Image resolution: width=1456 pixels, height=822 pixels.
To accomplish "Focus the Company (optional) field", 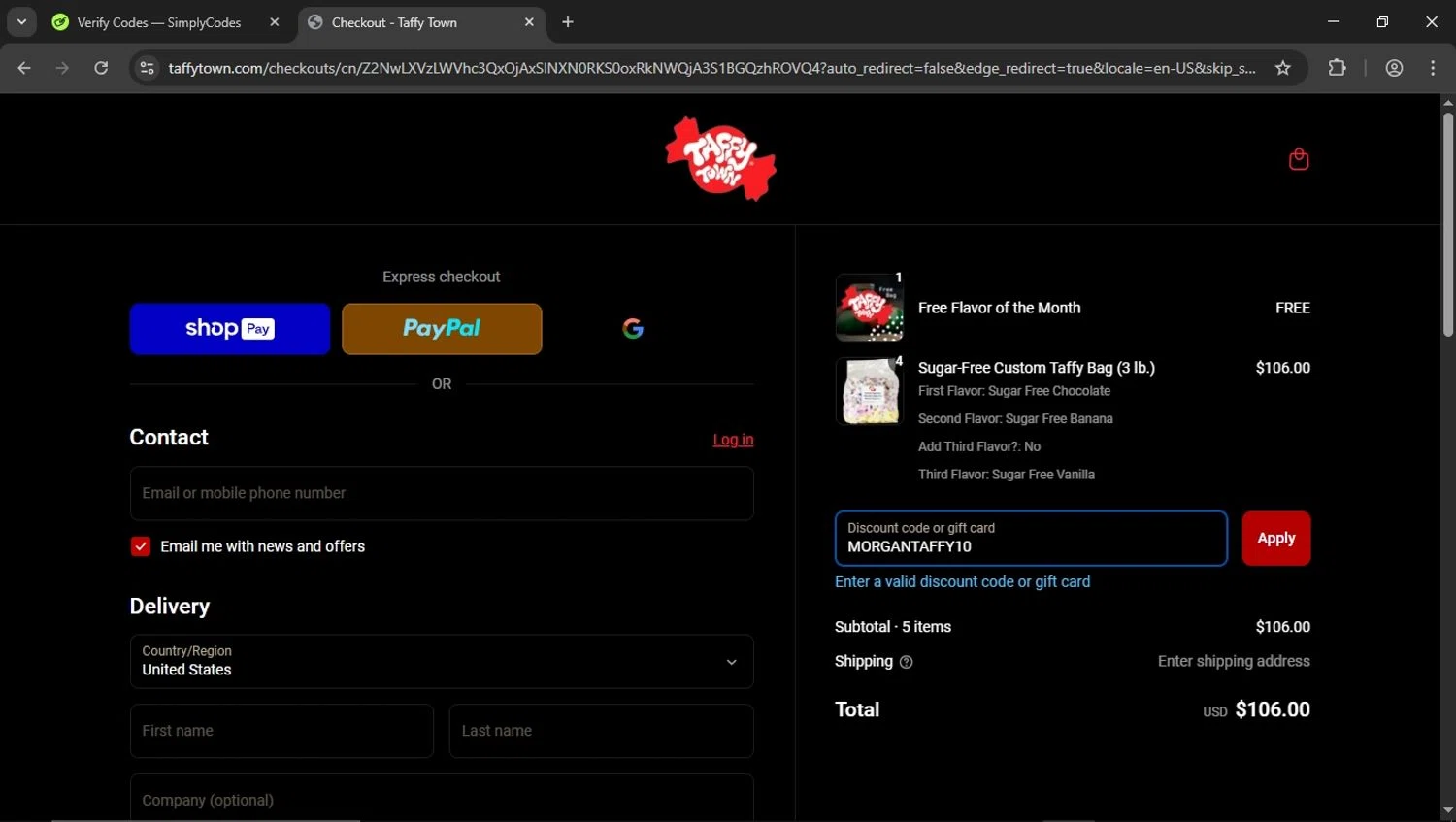I will tap(442, 799).
